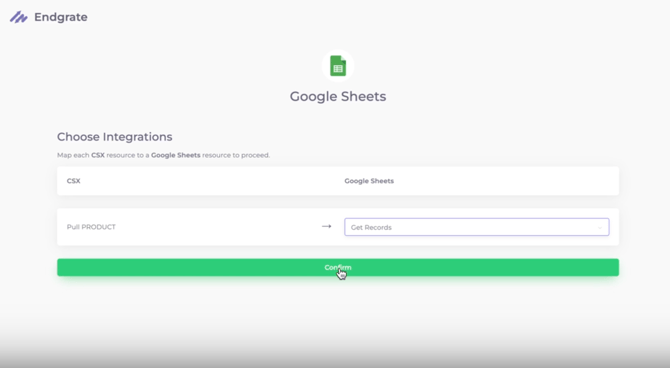The image size is (670, 368).
Task: Click the Endgrate logo icon
Action: [x=19, y=17]
